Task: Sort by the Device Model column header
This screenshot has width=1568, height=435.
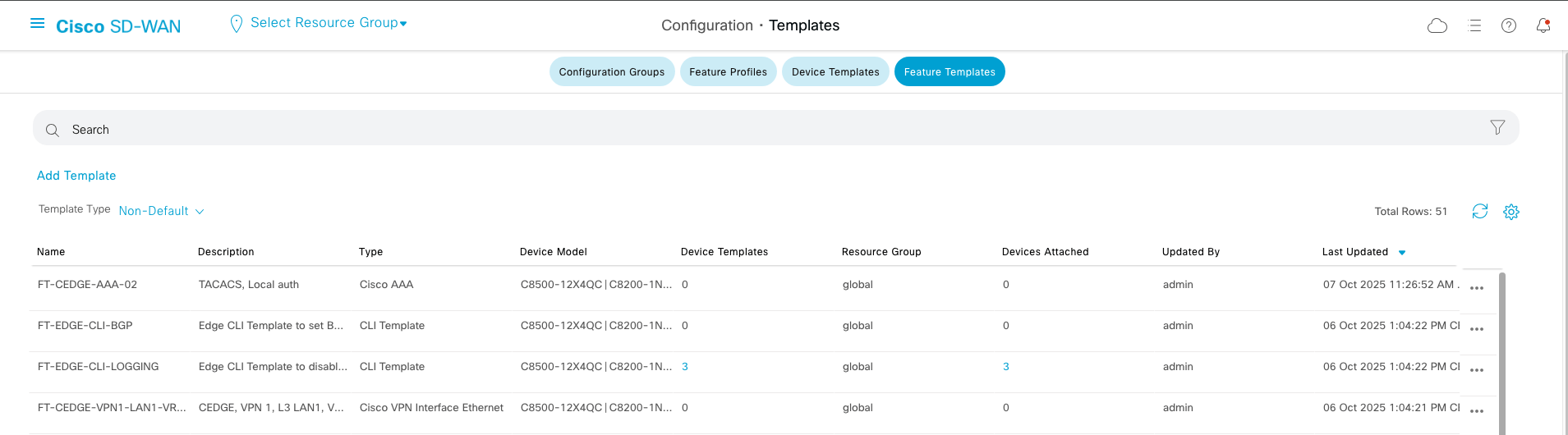Action: click(x=554, y=252)
